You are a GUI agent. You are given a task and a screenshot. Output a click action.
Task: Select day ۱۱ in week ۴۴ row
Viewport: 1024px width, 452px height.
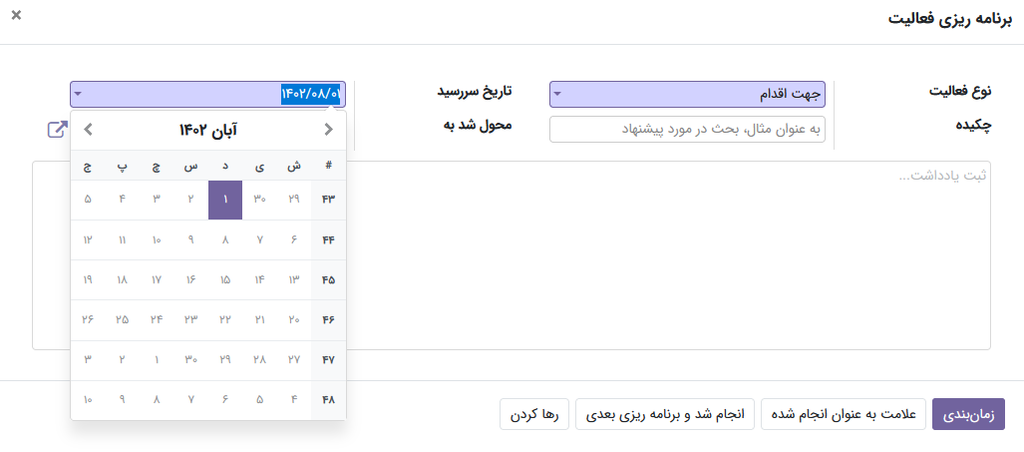point(122,240)
